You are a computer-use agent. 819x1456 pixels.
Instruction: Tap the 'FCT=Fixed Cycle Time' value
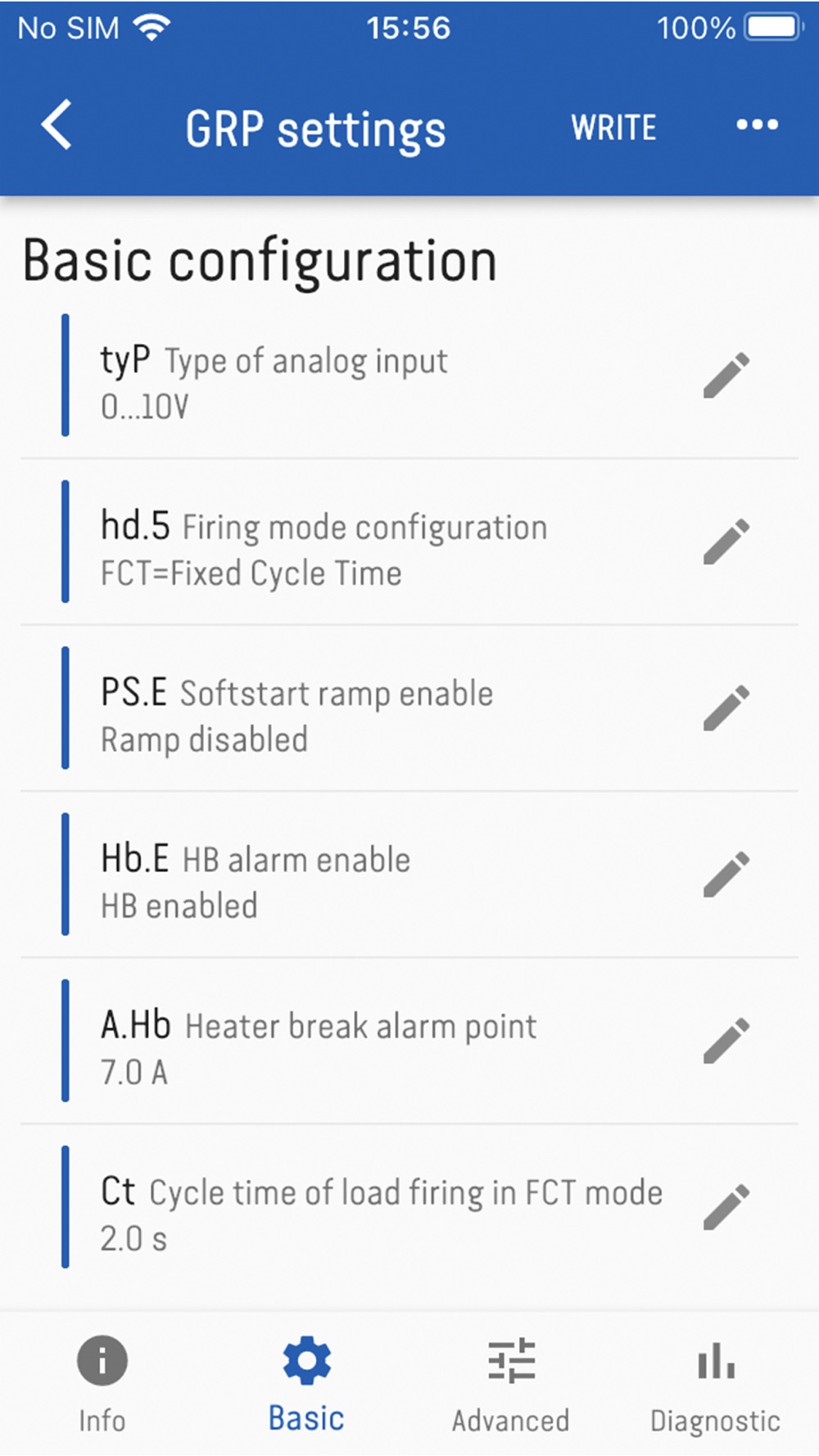(x=251, y=573)
